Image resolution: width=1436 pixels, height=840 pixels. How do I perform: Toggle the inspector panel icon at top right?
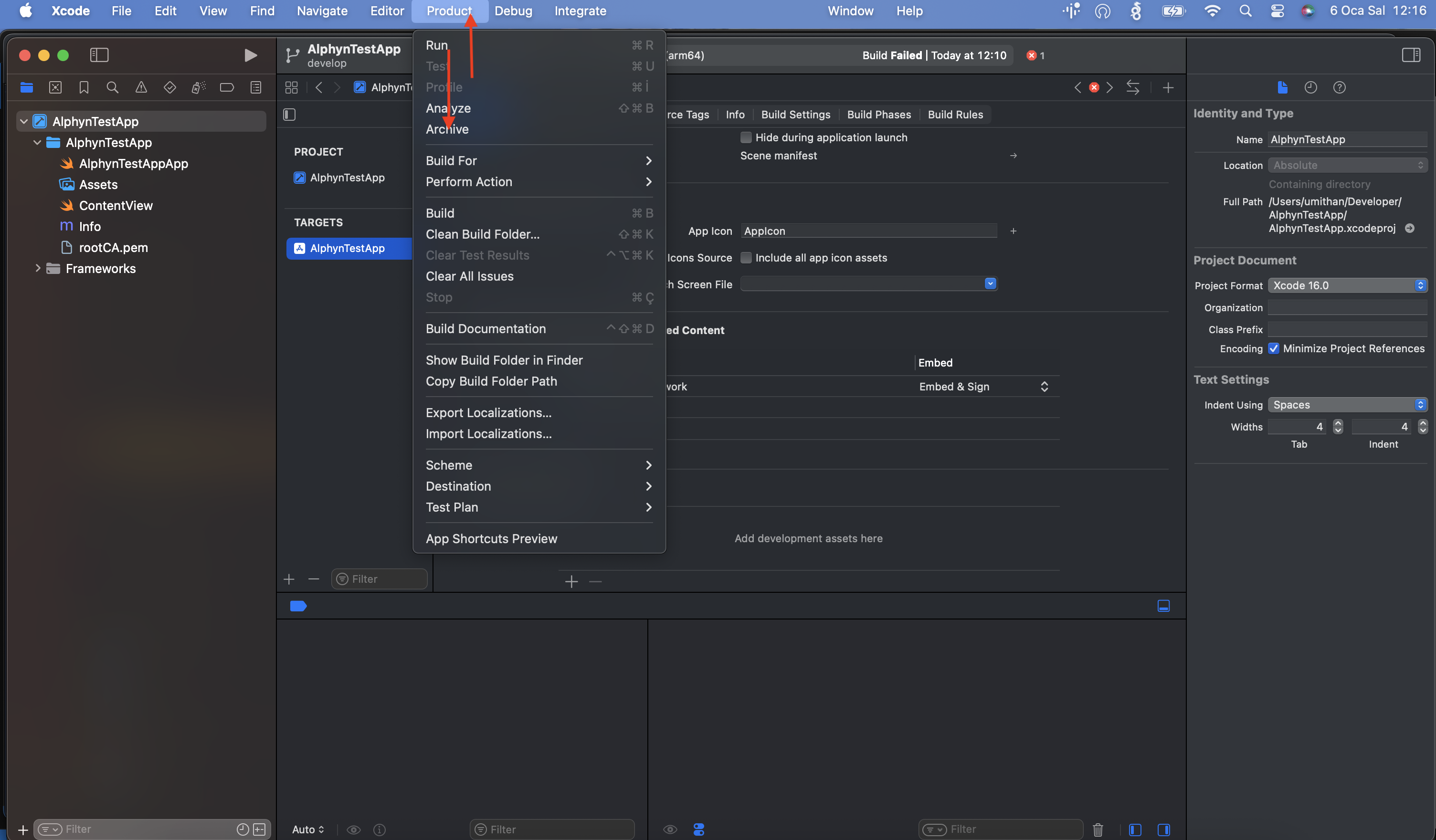click(x=1411, y=55)
